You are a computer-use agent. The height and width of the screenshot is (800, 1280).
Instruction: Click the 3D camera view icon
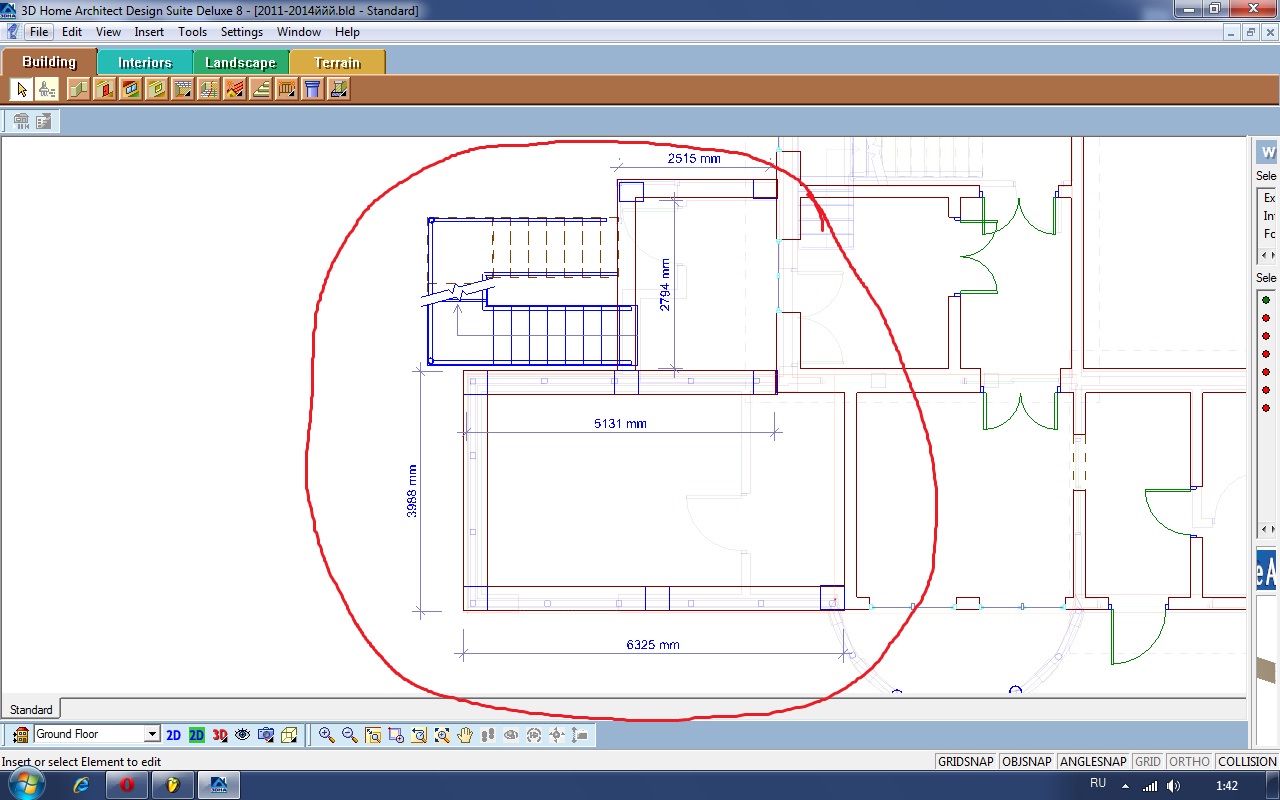(266, 735)
